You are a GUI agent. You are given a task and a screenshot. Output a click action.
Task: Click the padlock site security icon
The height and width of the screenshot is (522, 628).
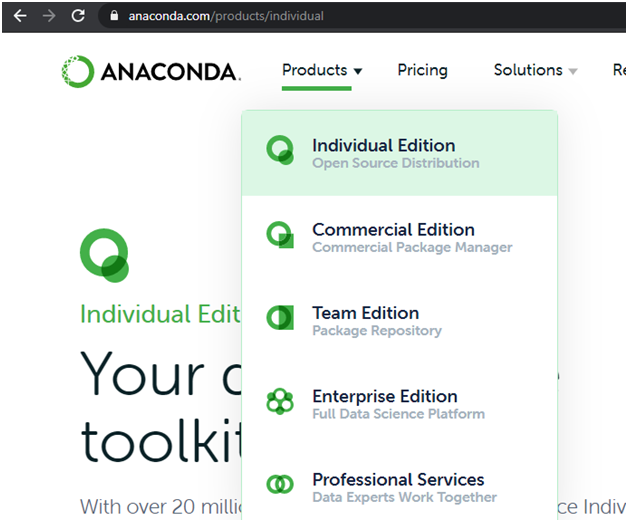pyautogui.click(x=114, y=16)
